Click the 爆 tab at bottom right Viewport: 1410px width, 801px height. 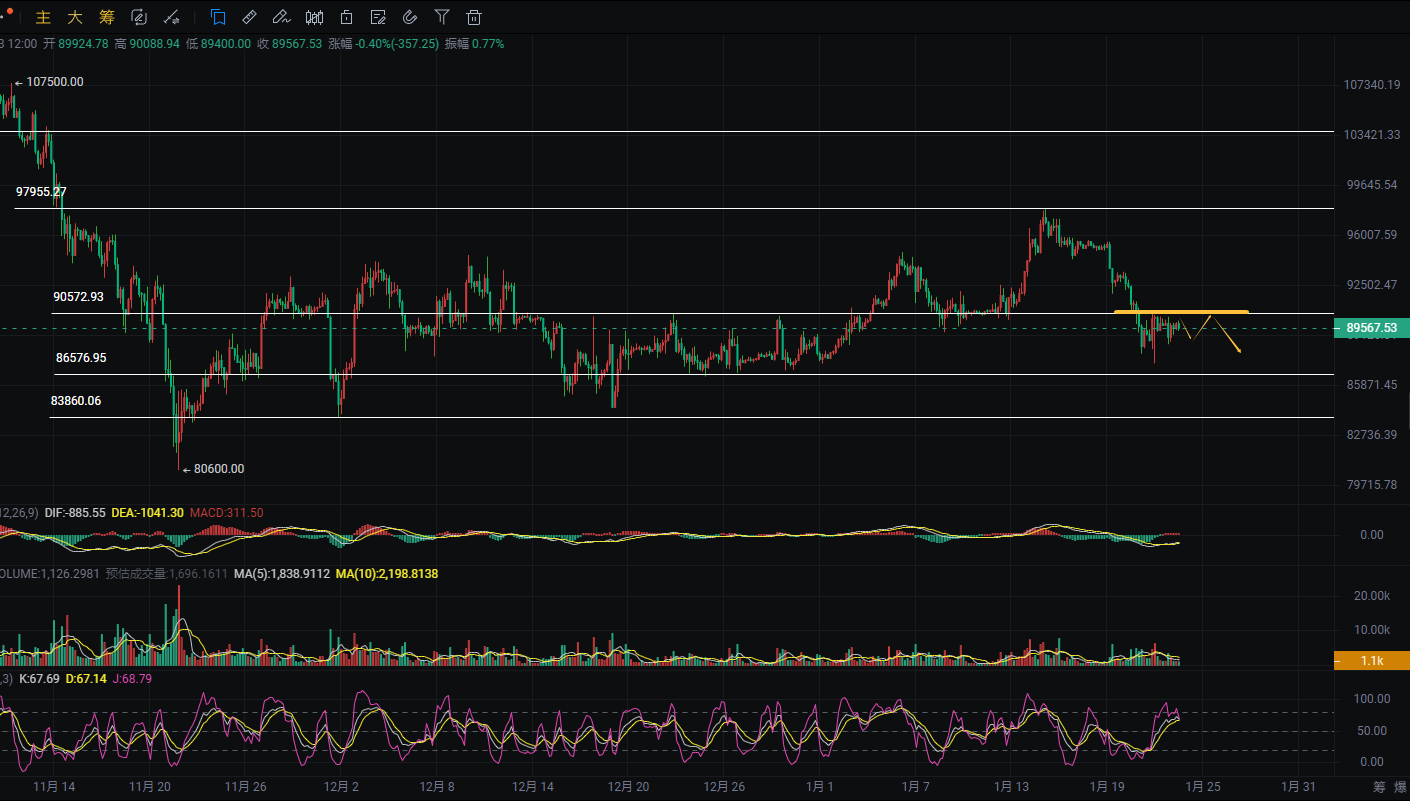pyautogui.click(x=1400, y=787)
